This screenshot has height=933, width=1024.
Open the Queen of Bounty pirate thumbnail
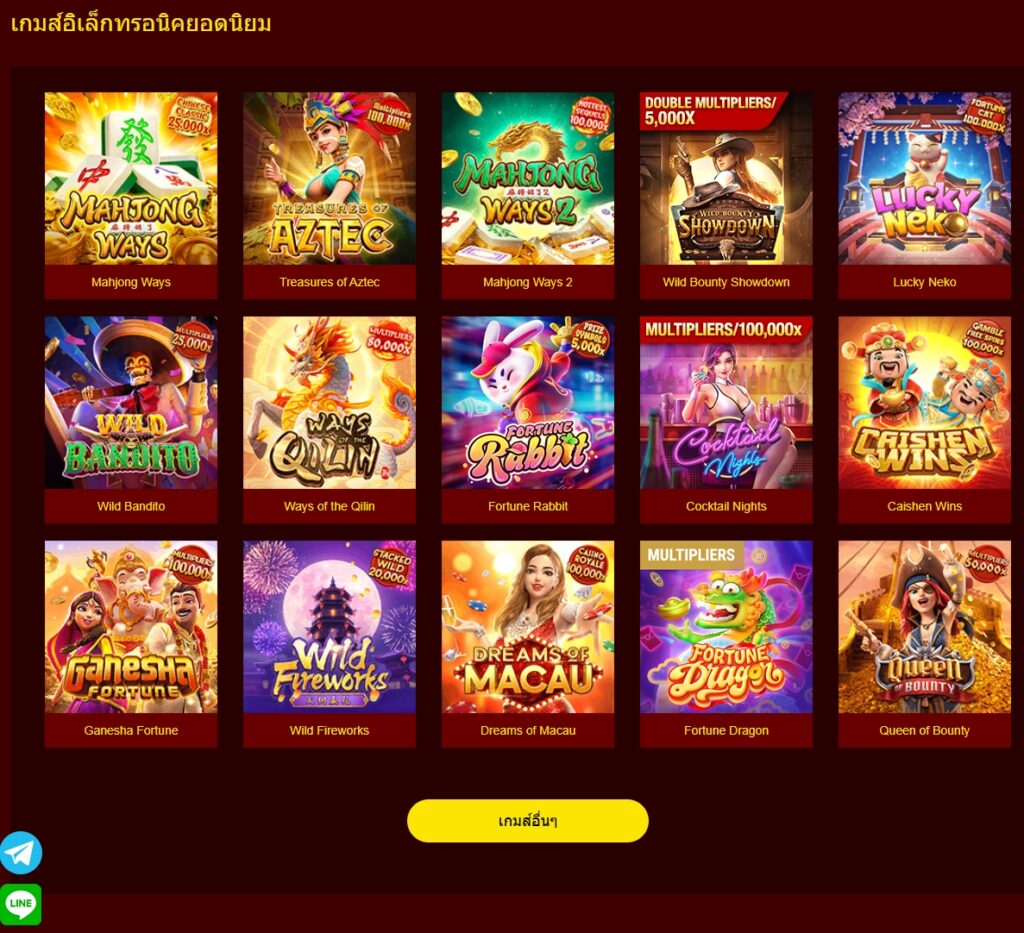[925, 627]
